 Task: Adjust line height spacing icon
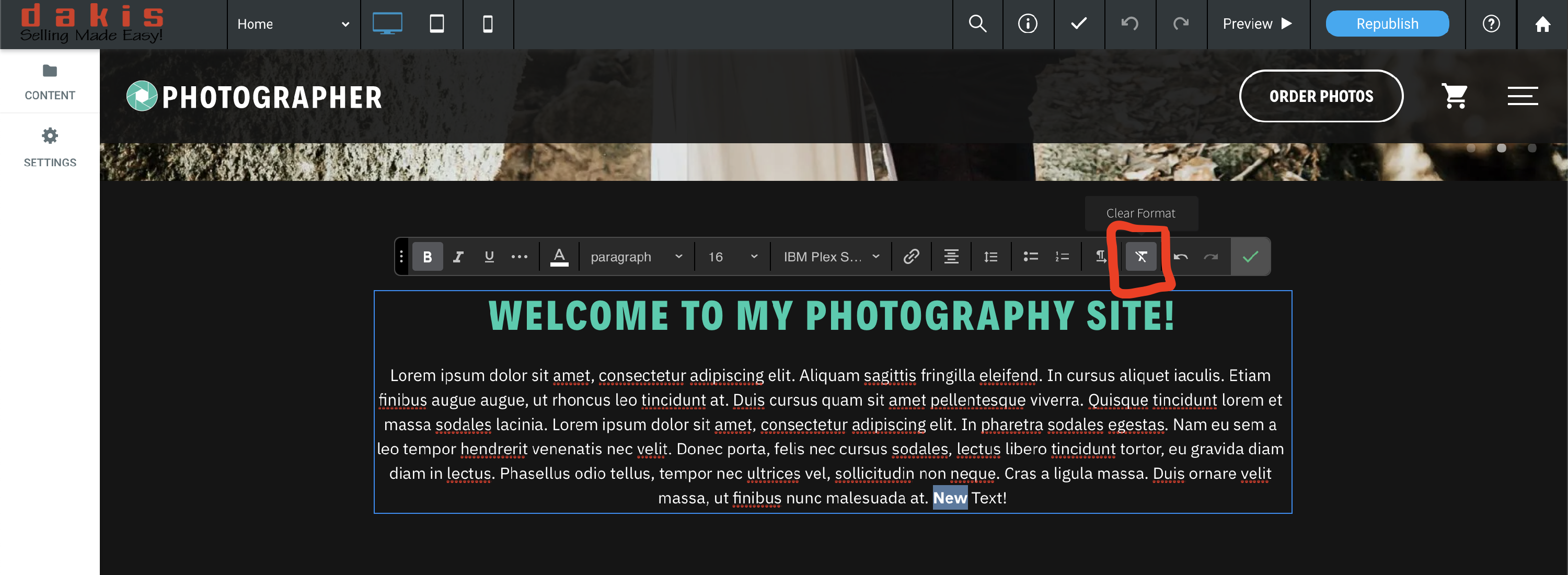[x=990, y=257]
